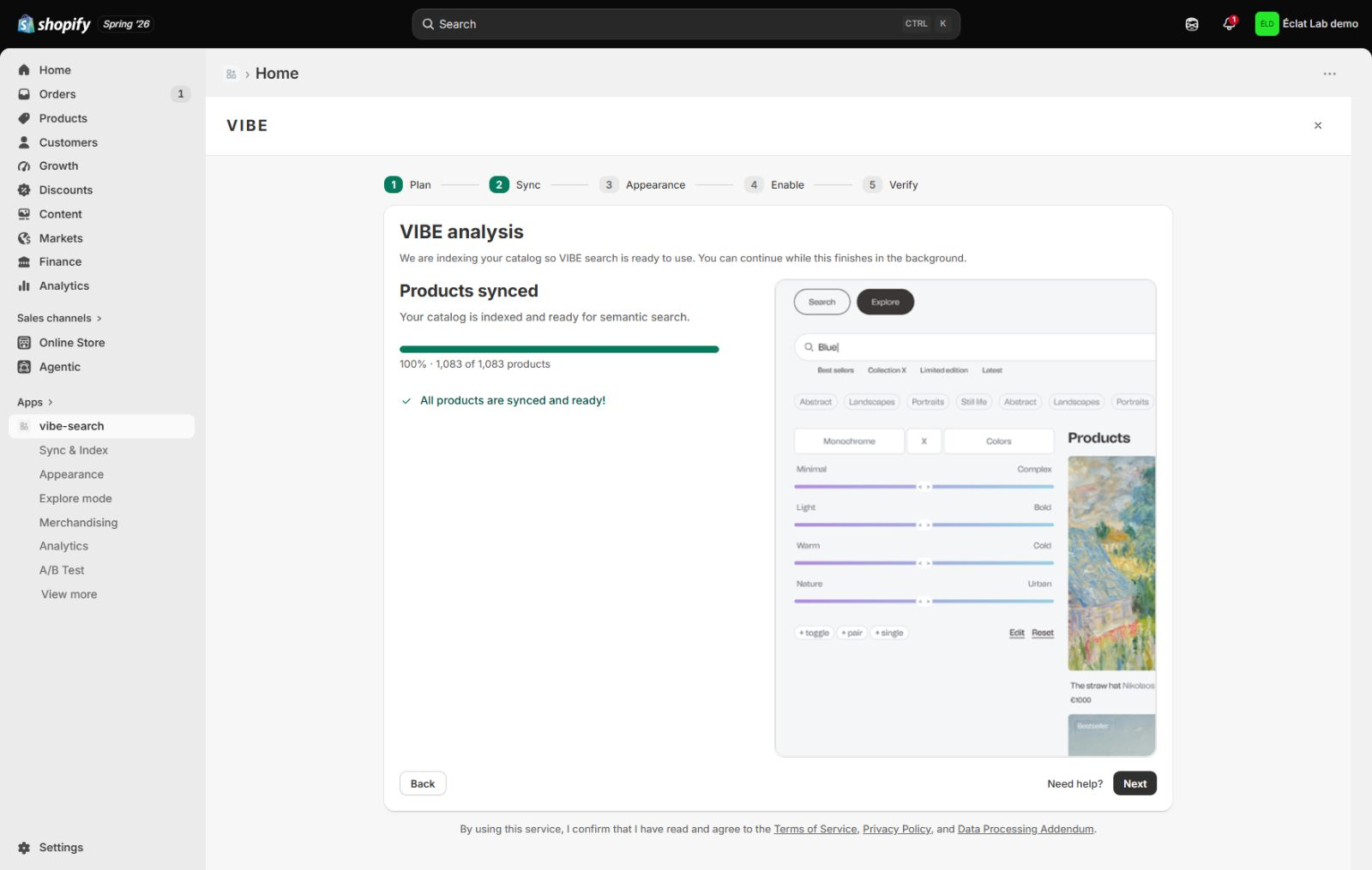Image resolution: width=1372 pixels, height=870 pixels.
Task: Open the Agentic channel icon
Action: 24,367
